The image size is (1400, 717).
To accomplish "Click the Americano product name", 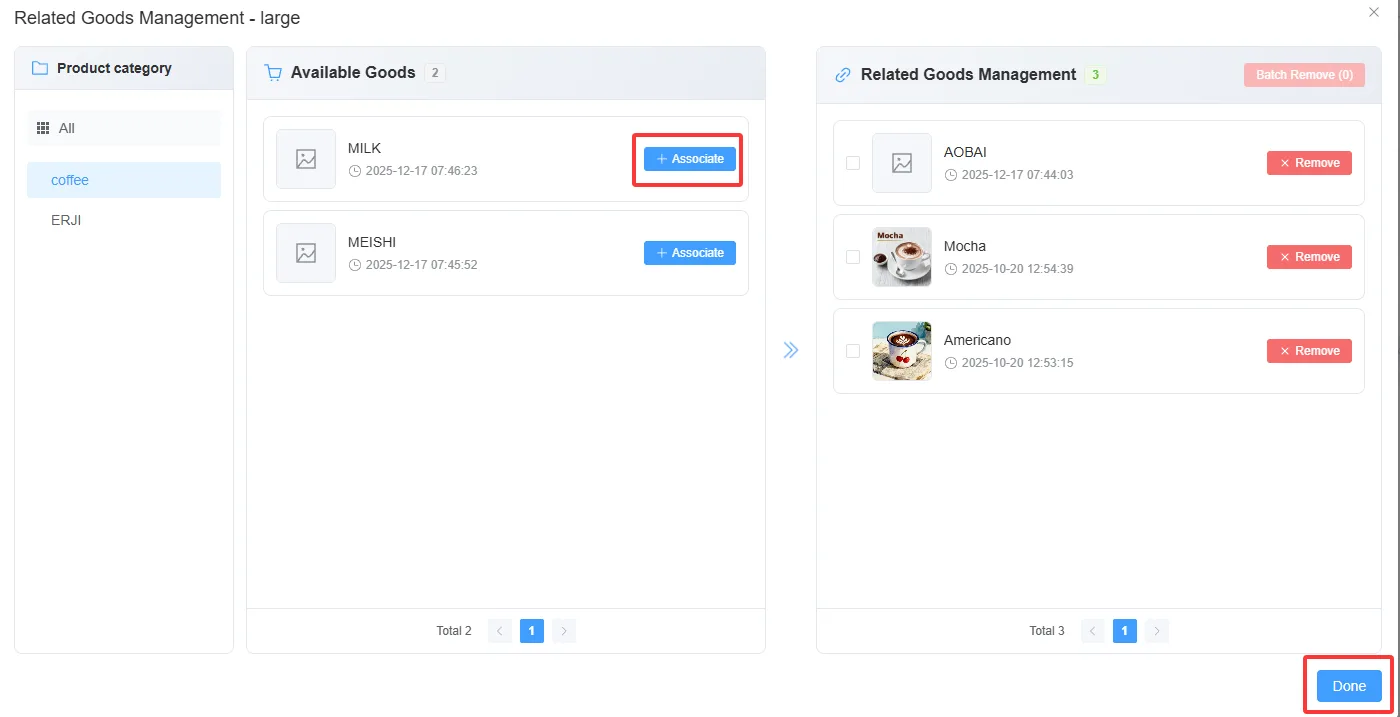I will coord(978,340).
